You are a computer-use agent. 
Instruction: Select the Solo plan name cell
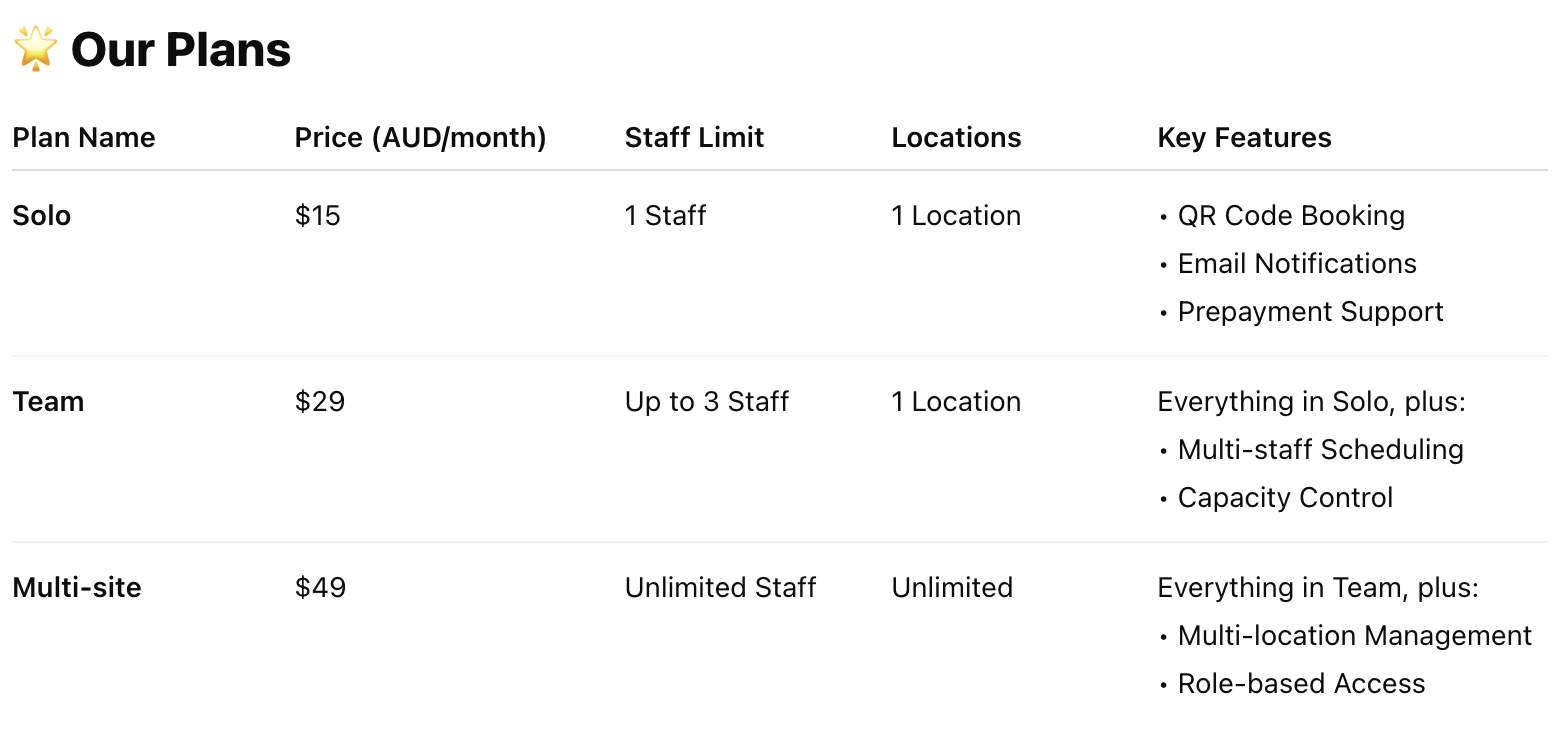[x=42, y=216]
